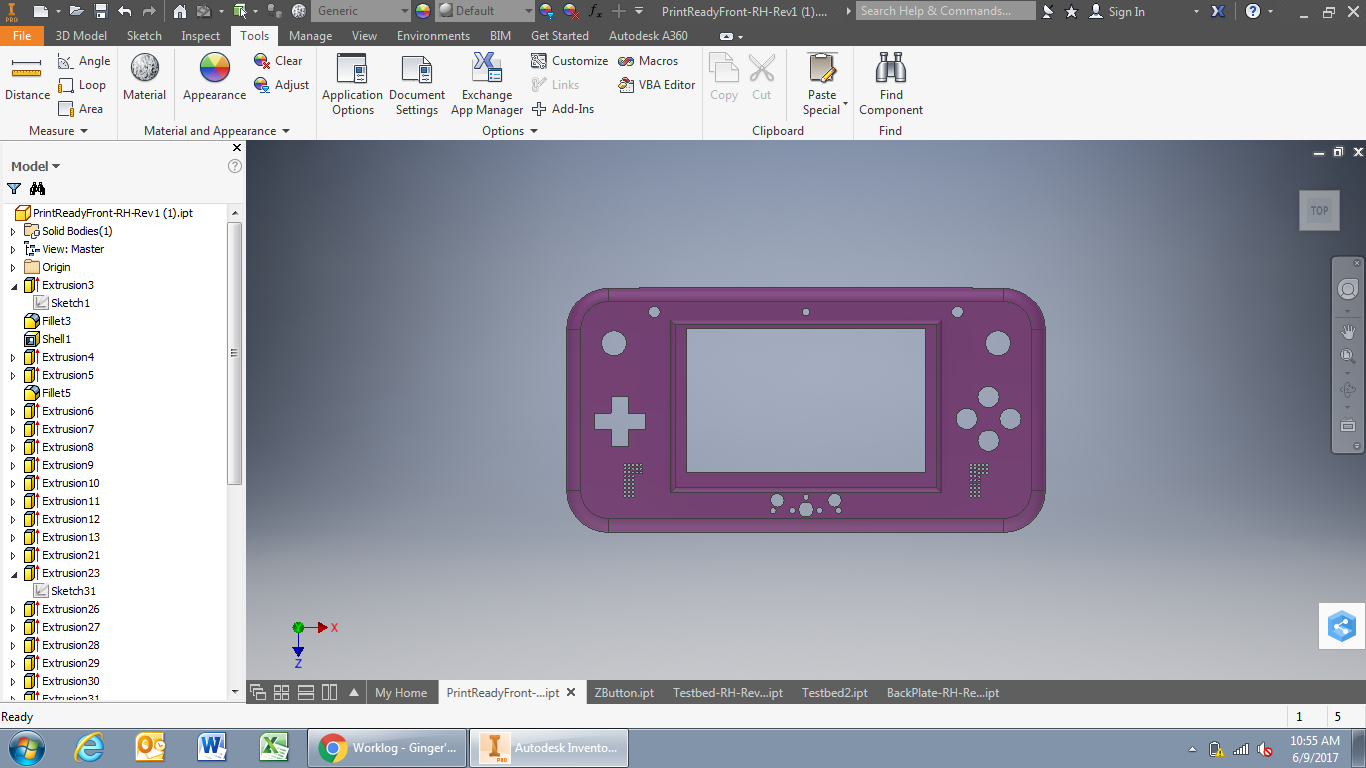Click in the Search Help & Commands field
1366x768 pixels.
pos(947,11)
